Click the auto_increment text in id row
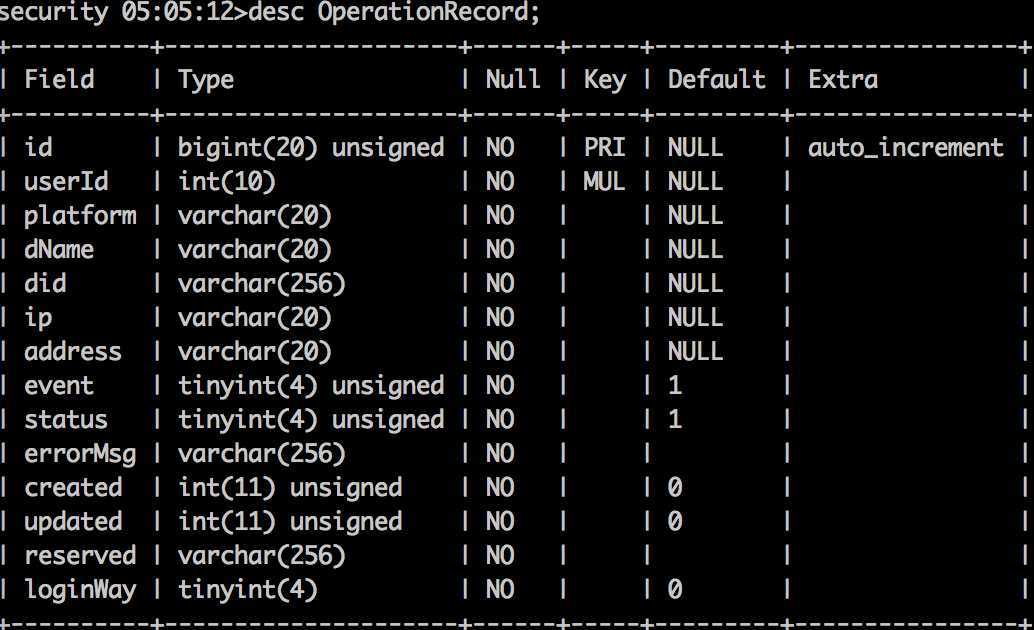The height and width of the screenshot is (630, 1034). point(905,147)
